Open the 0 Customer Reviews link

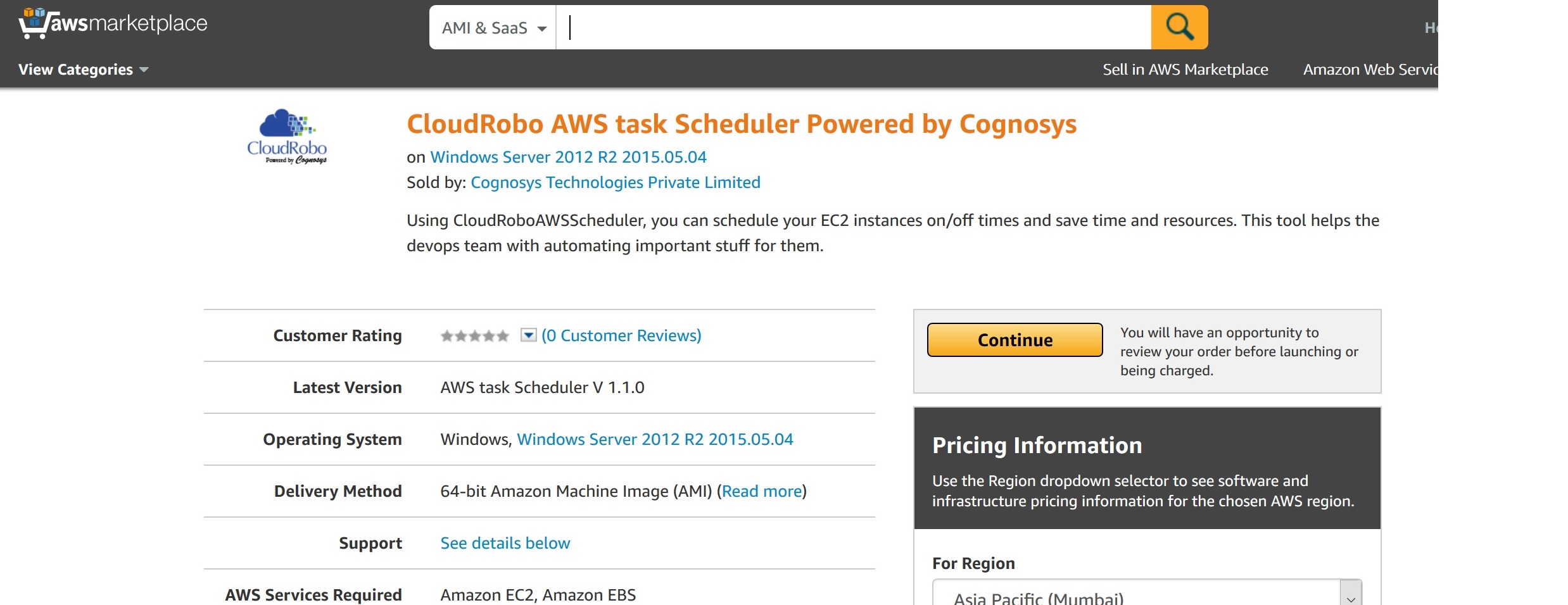(x=621, y=335)
